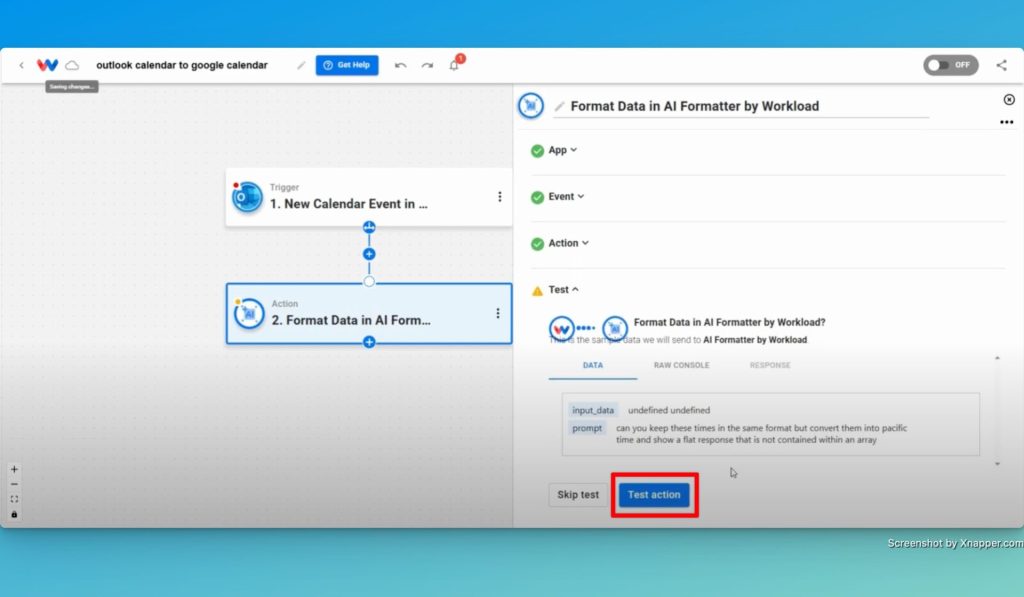Click the input_data field label
Screen dimensions: 1024x597
tap(593, 410)
